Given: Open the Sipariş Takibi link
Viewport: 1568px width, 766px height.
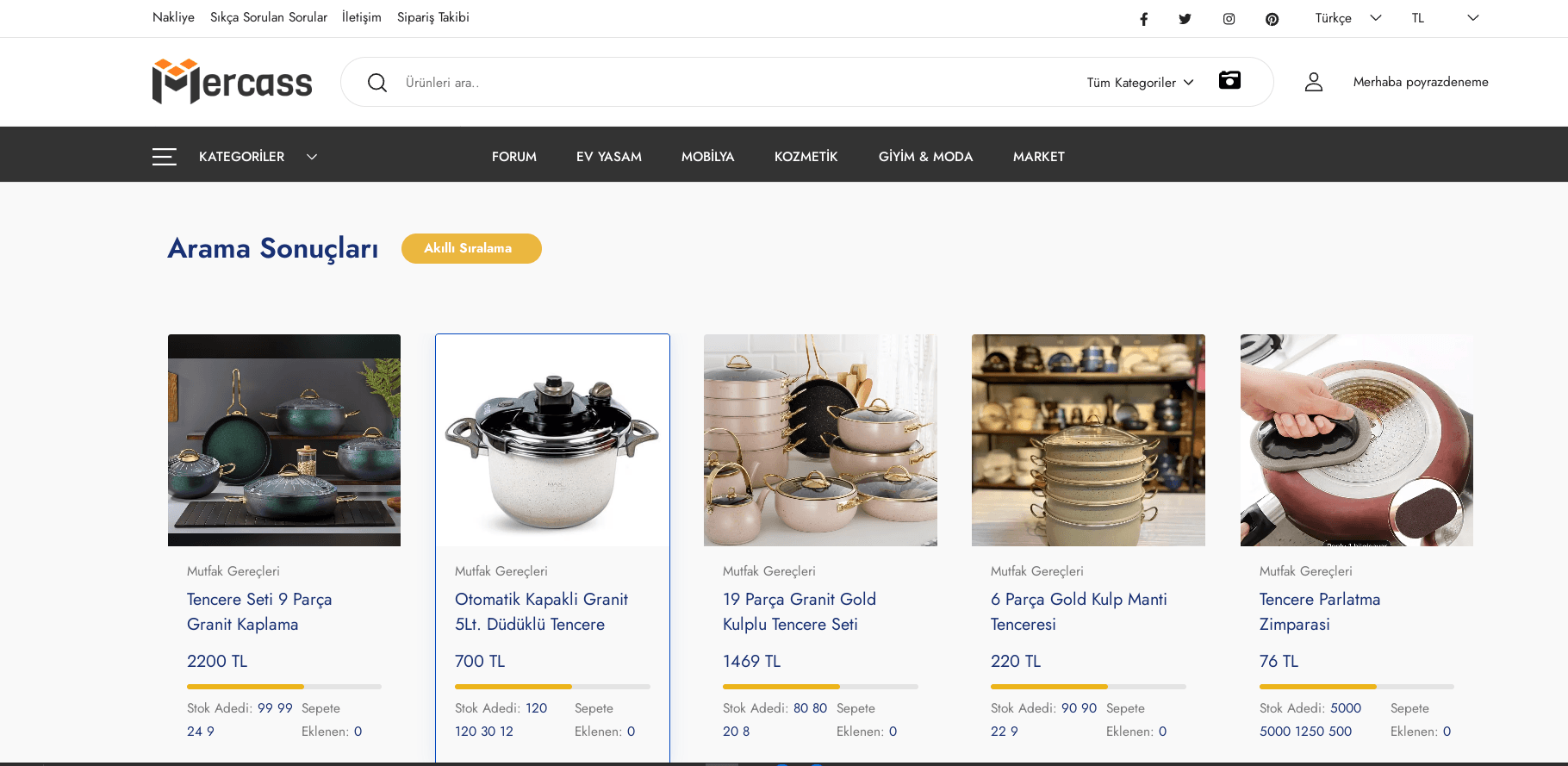Looking at the screenshot, I should click(432, 17).
